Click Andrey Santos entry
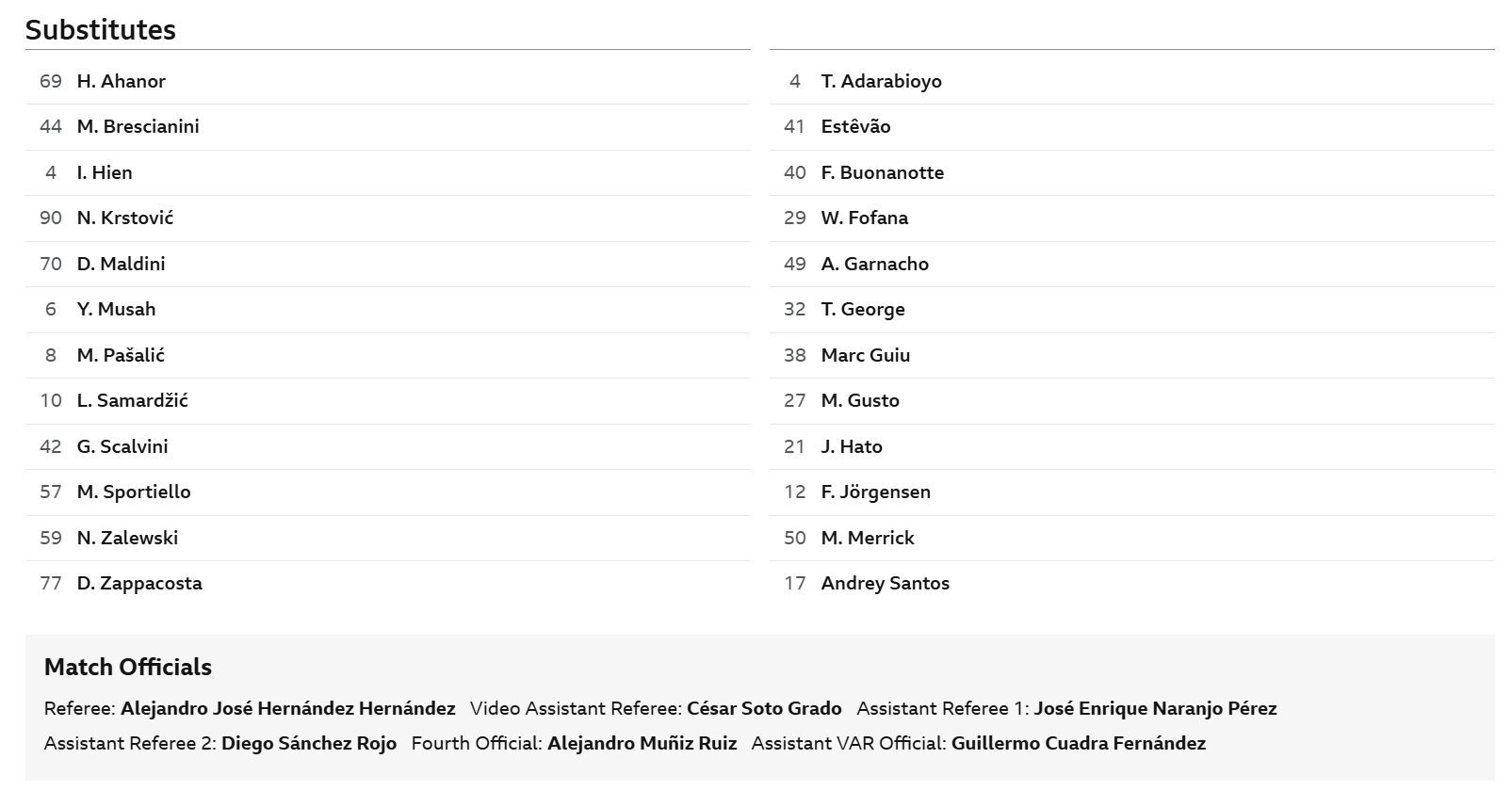This screenshot has height=791, width=1512. [1131, 584]
